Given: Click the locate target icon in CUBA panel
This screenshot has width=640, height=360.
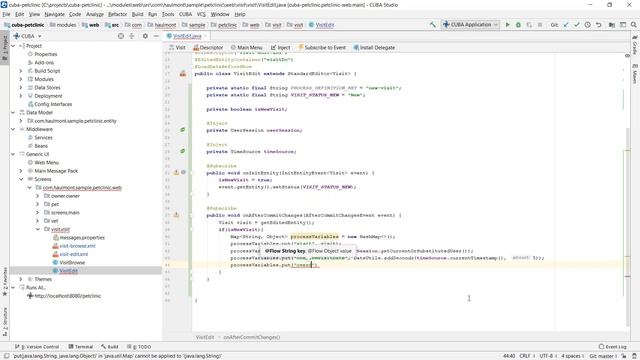Looking at the screenshot, I should (x=121, y=36).
